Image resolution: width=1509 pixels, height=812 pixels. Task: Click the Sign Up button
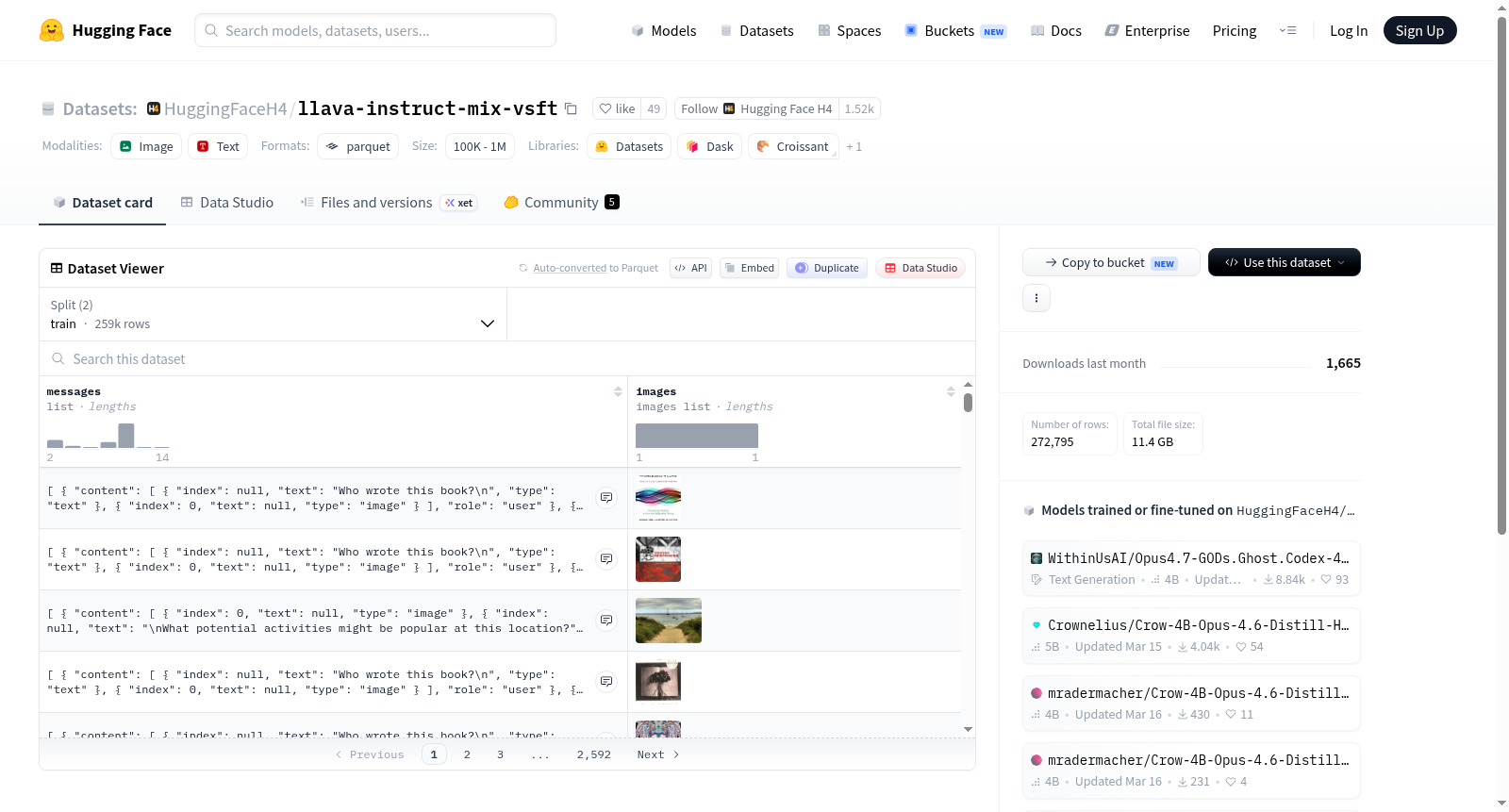pyautogui.click(x=1419, y=30)
